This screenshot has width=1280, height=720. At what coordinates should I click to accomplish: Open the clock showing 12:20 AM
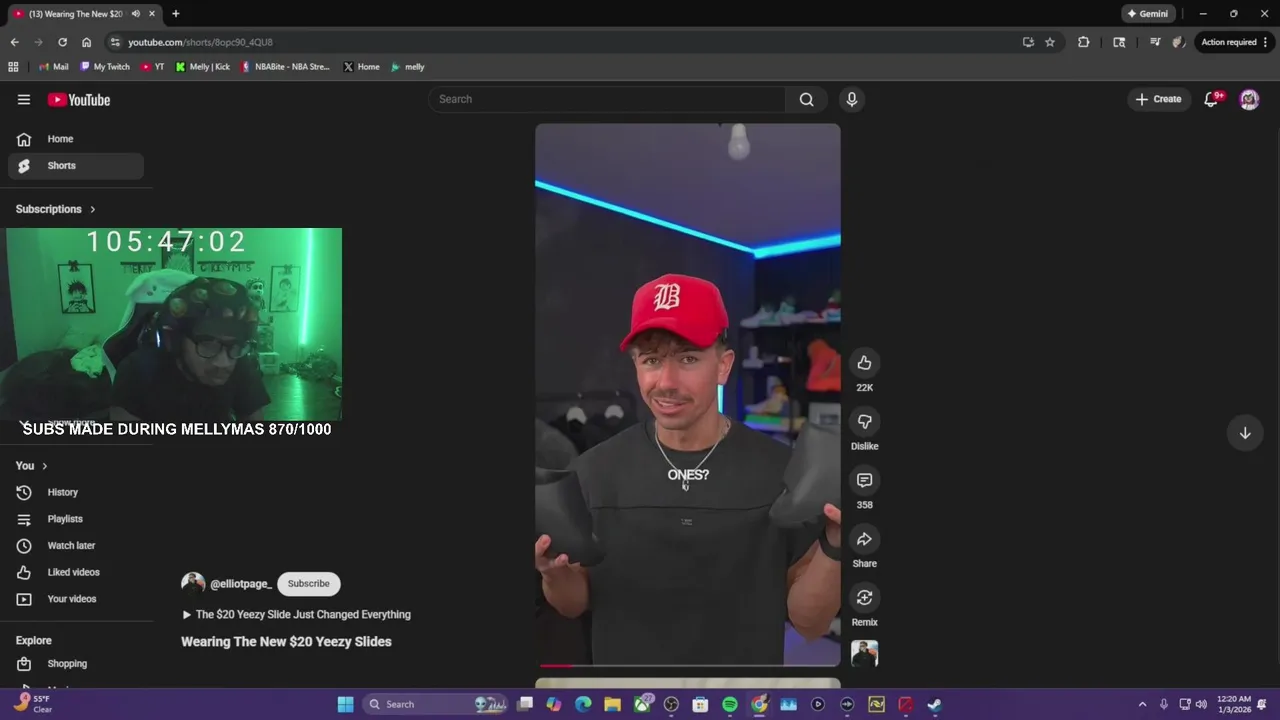click(x=1234, y=704)
